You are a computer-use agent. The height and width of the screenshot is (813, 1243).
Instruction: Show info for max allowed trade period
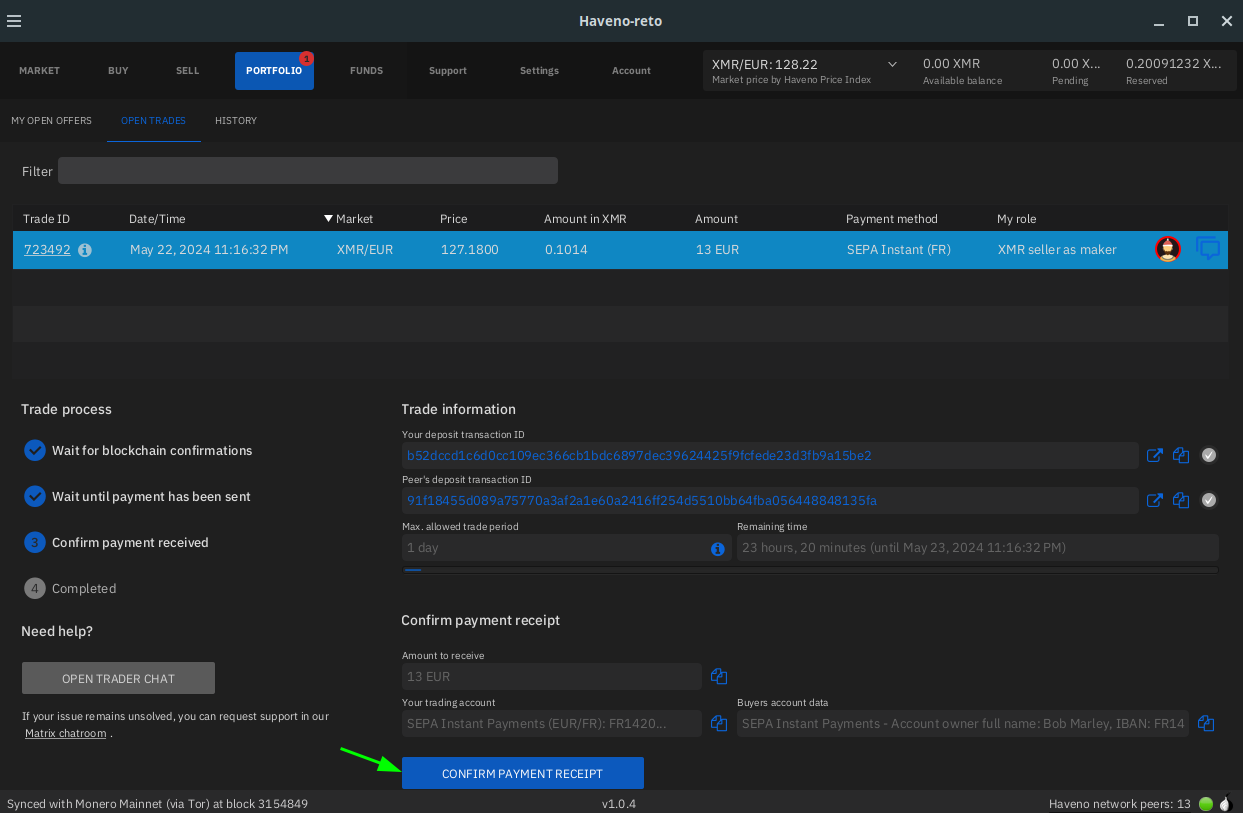coord(717,549)
